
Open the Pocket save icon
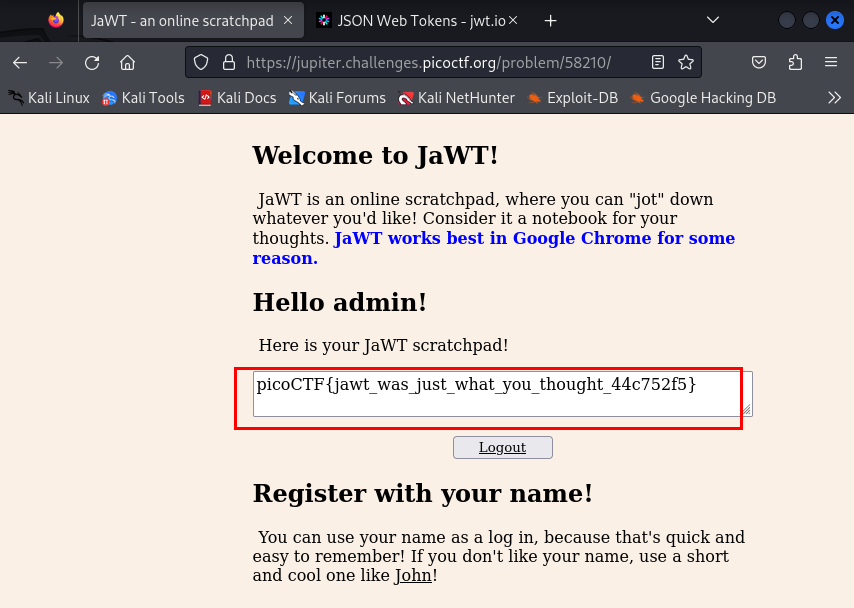[759, 63]
